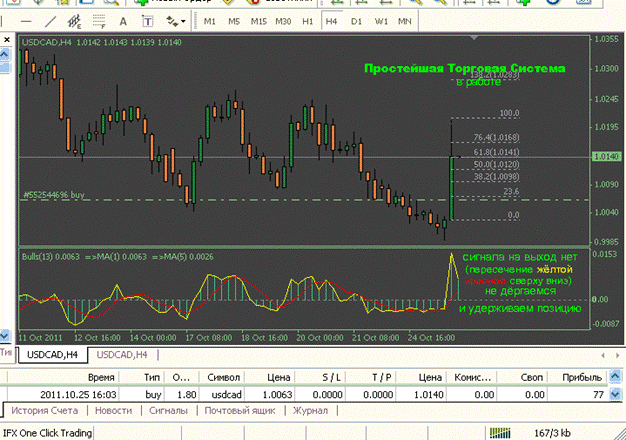Screen dimensions: 626x440
Task: Click the Bulls(13) indicator label
Action: click(51, 257)
